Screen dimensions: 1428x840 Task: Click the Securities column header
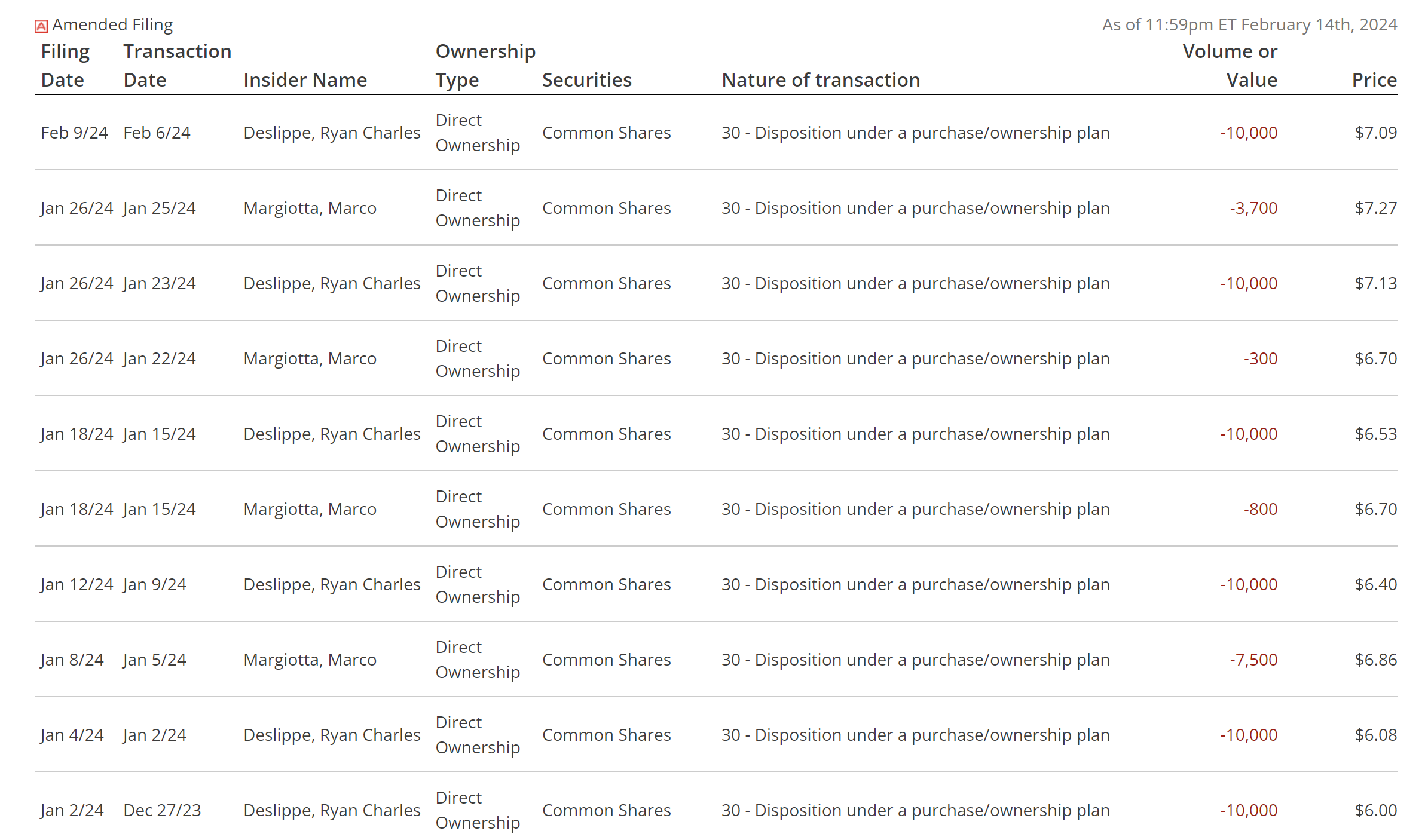[586, 80]
